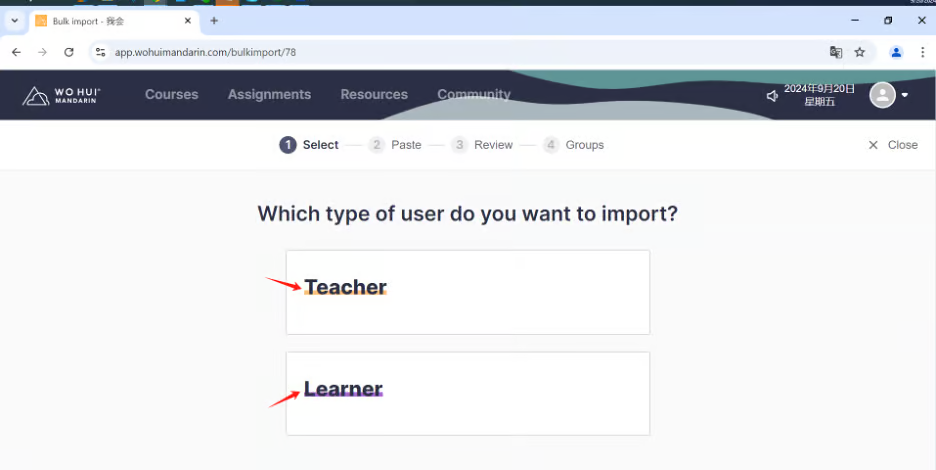Open the Chrome profile icon

[896, 52]
